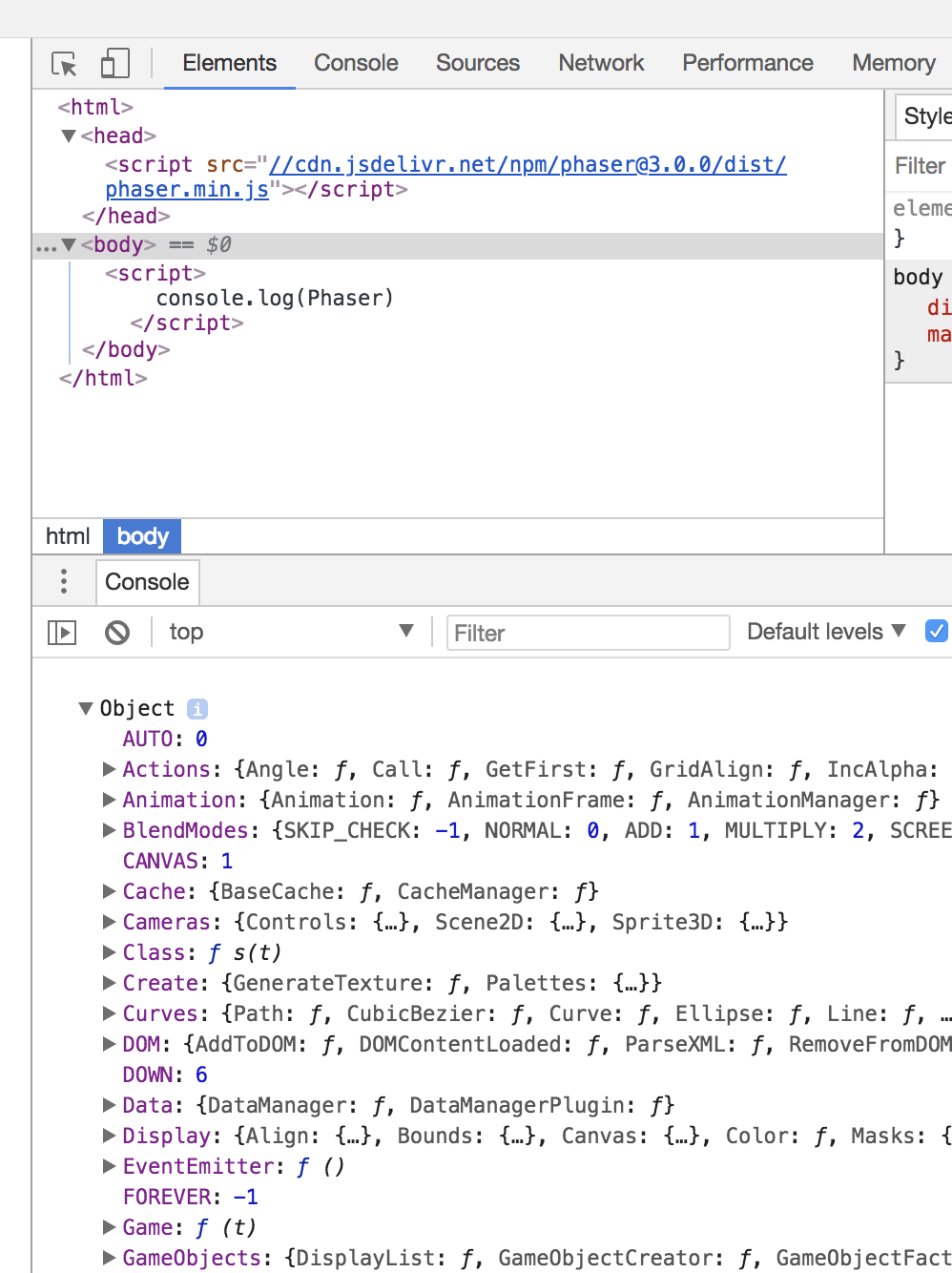952x1273 pixels.
Task: Click the Object info badge icon
Action: (197, 709)
